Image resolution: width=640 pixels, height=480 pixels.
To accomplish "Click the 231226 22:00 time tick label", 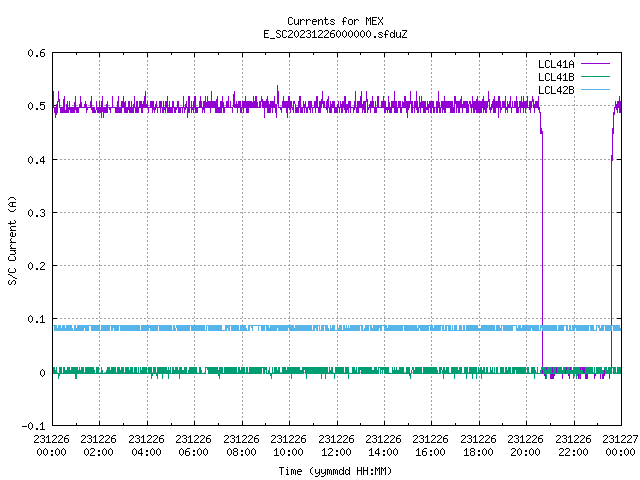I will pyautogui.click(x=573, y=446).
